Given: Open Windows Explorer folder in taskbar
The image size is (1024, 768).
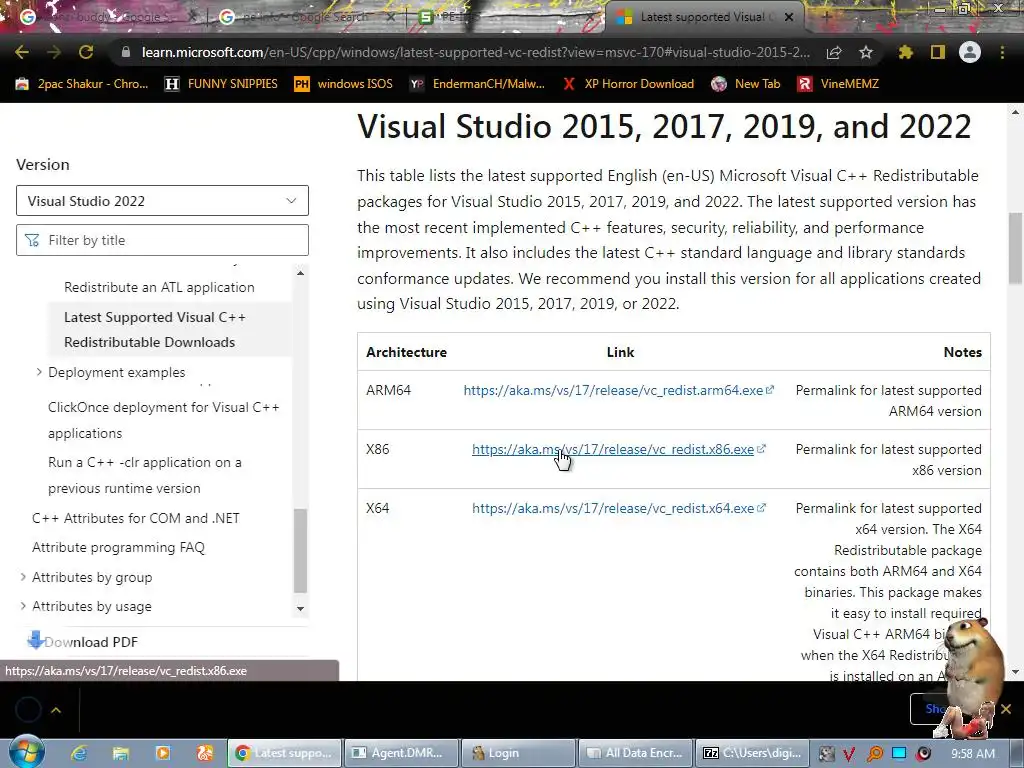Looking at the screenshot, I should [x=120, y=753].
